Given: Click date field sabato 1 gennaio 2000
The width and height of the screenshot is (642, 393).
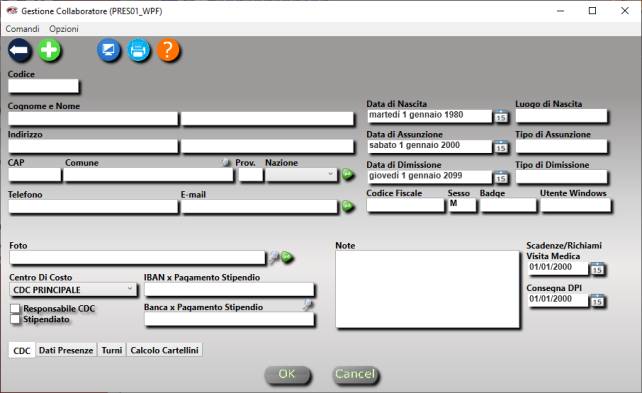Looking at the screenshot, I should click(x=429, y=146).
